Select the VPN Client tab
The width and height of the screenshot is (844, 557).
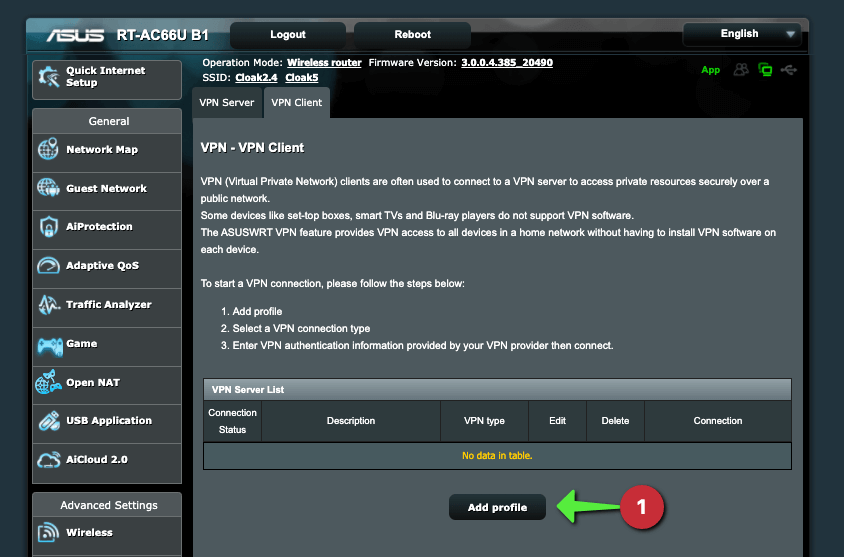(x=297, y=102)
